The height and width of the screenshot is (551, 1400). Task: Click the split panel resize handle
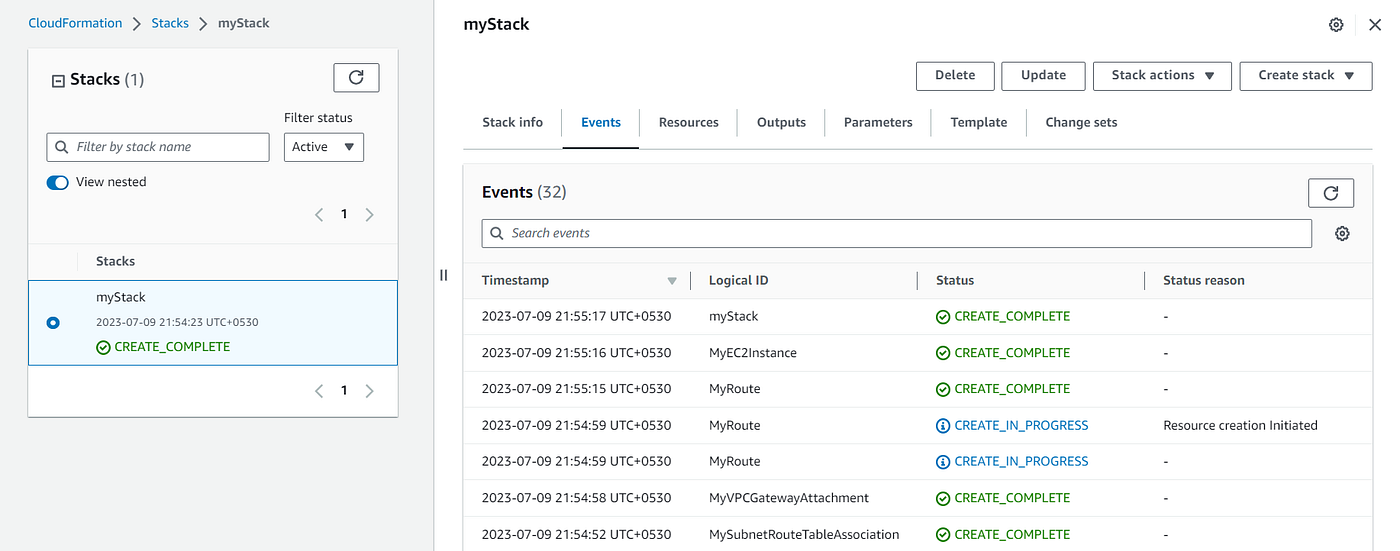click(x=443, y=275)
